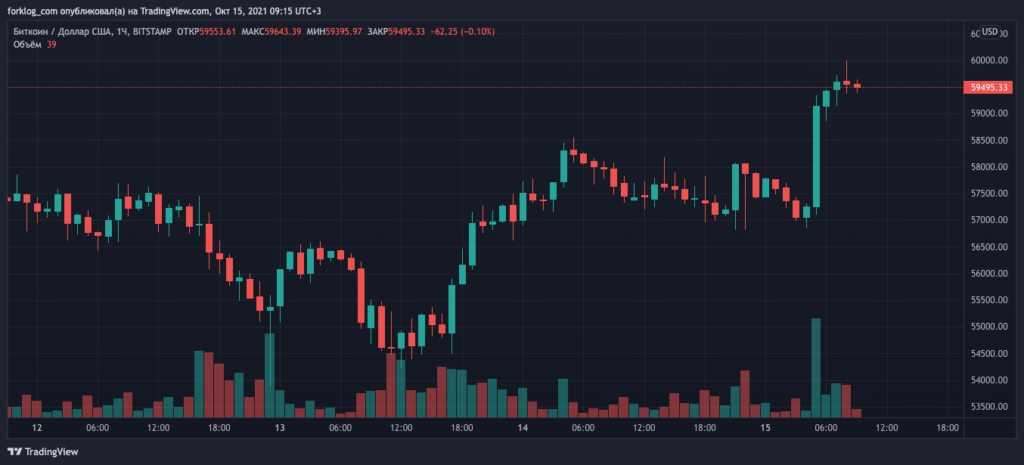Click the large green breakout candle near 15
The height and width of the screenshot is (465, 1024).
pyautogui.click(x=816, y=156)
